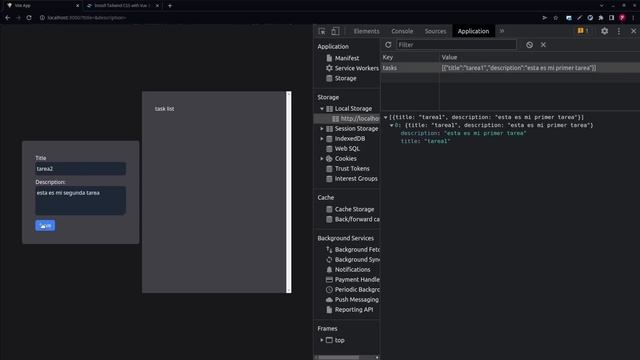Reload the browser page
The height and width of the screenshot is (360, 640).
click(29, 18)
